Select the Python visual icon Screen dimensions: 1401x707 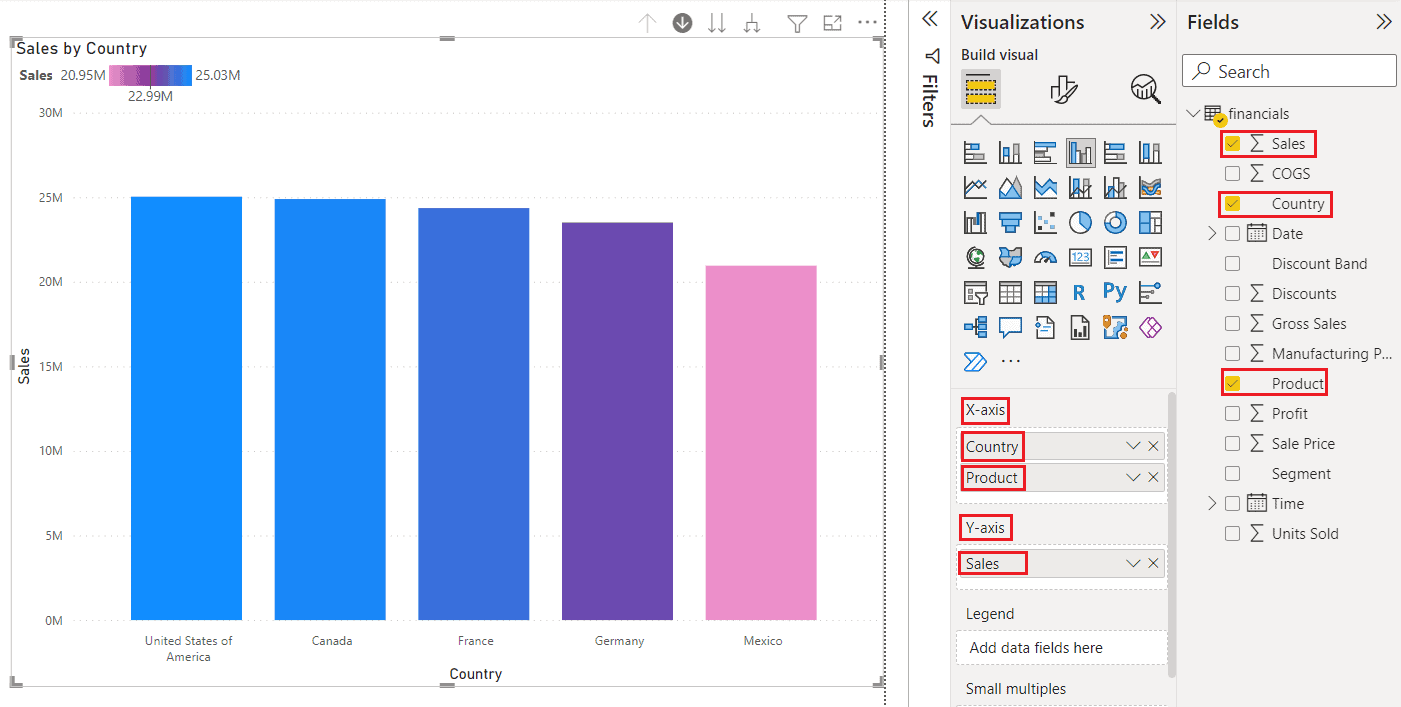[1115, 292]
